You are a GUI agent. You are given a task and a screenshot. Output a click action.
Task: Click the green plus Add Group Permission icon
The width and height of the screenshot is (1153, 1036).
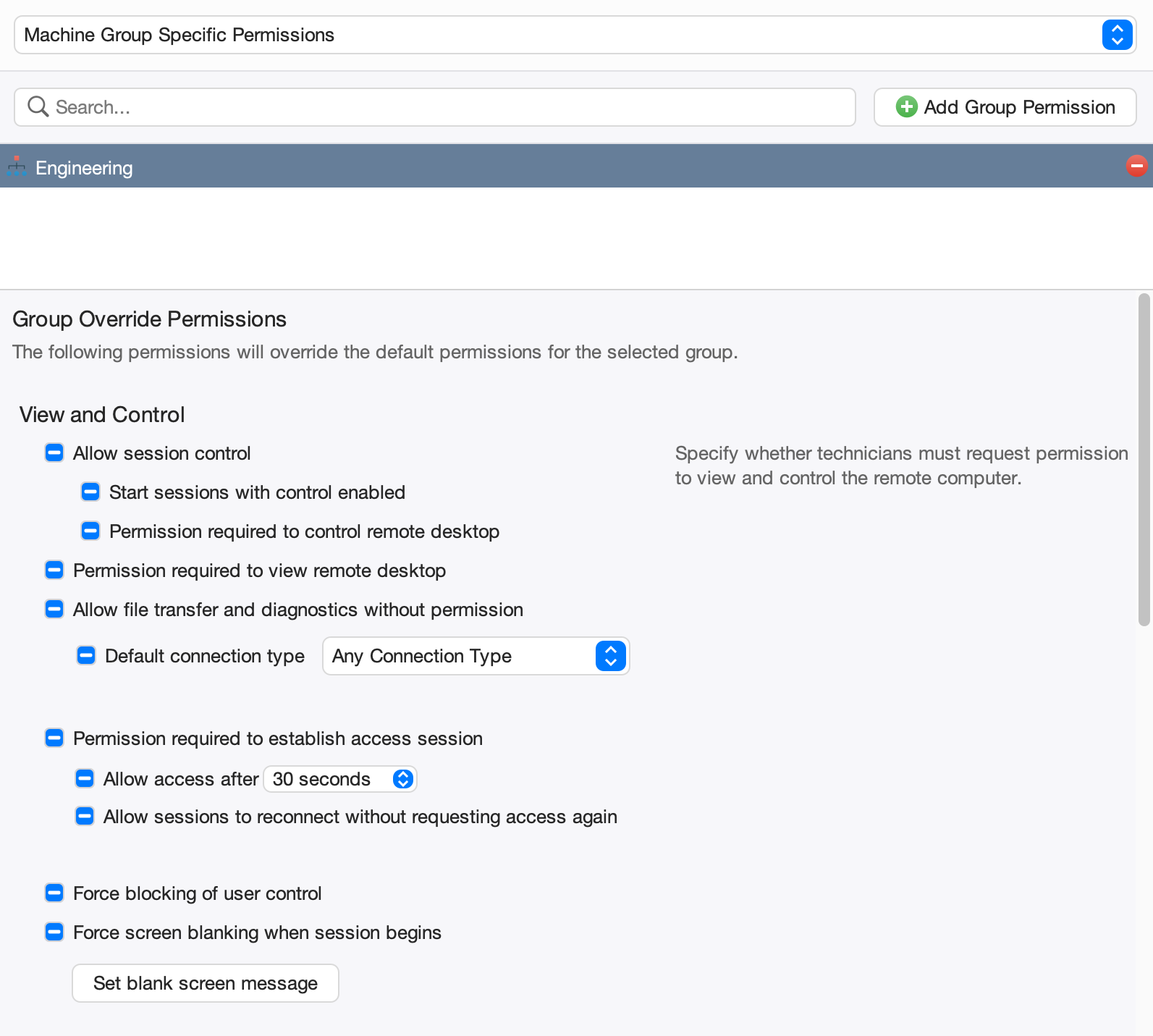click(x=906, y=107)
